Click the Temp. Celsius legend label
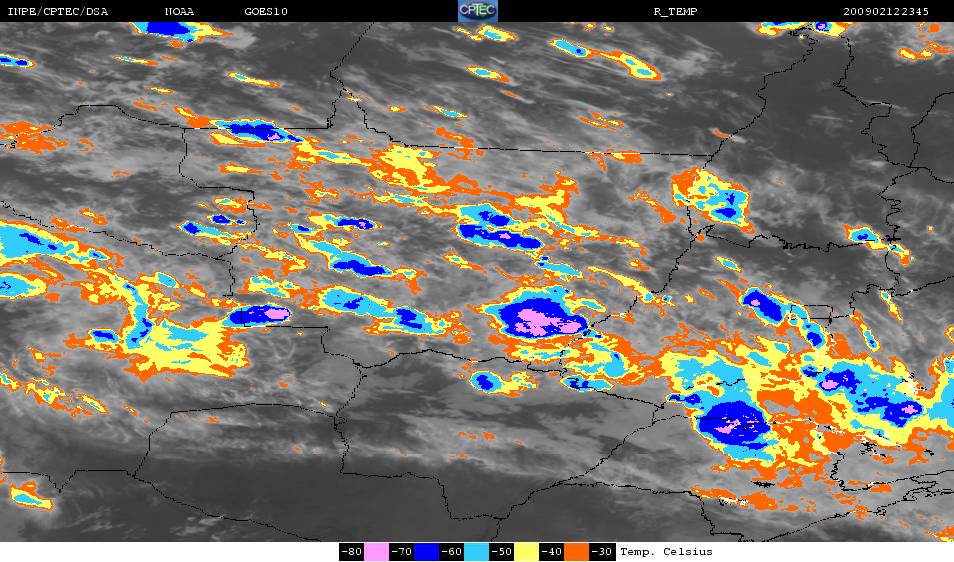Viewport: 954px width, 562px height. tap(666, 552)
